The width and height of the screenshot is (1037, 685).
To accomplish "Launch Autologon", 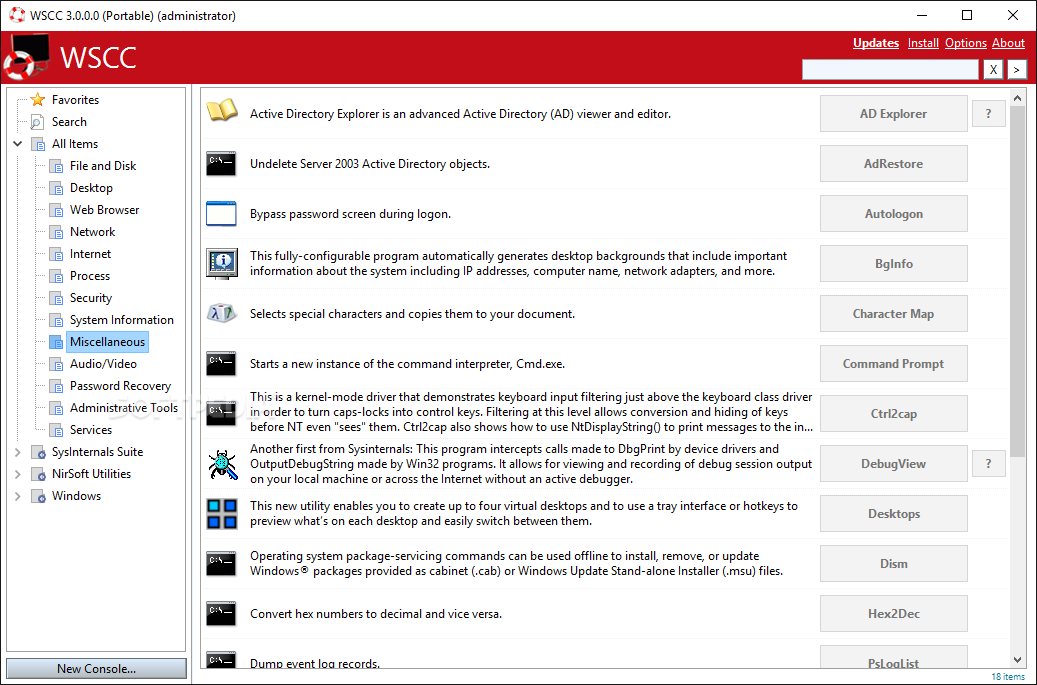I will pyautogui.click(x=893, y=214).
